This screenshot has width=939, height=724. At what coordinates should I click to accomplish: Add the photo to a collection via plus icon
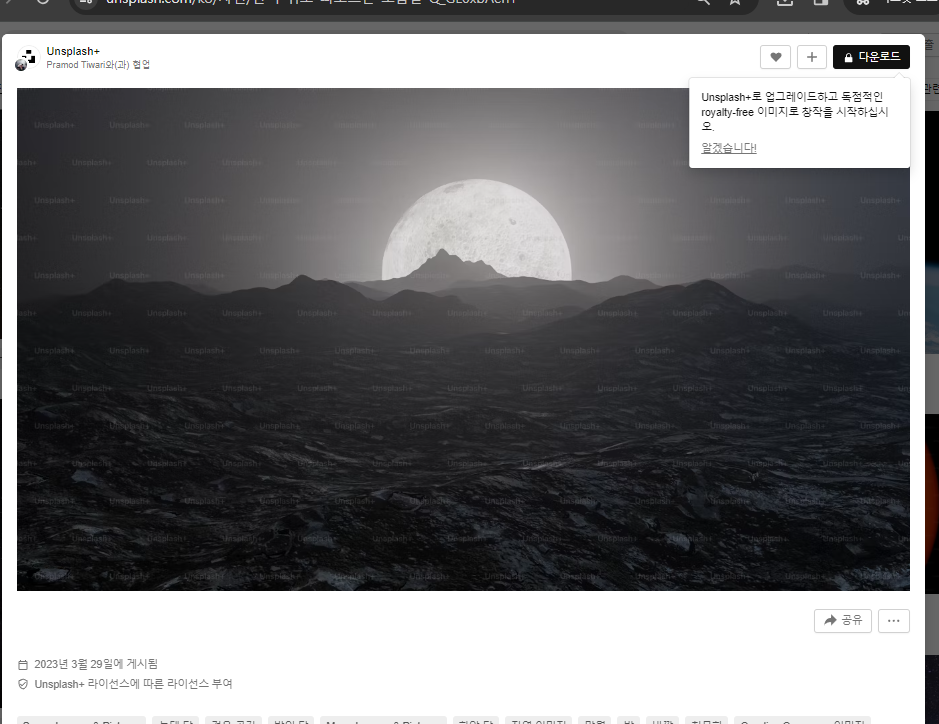pos(811,57)
